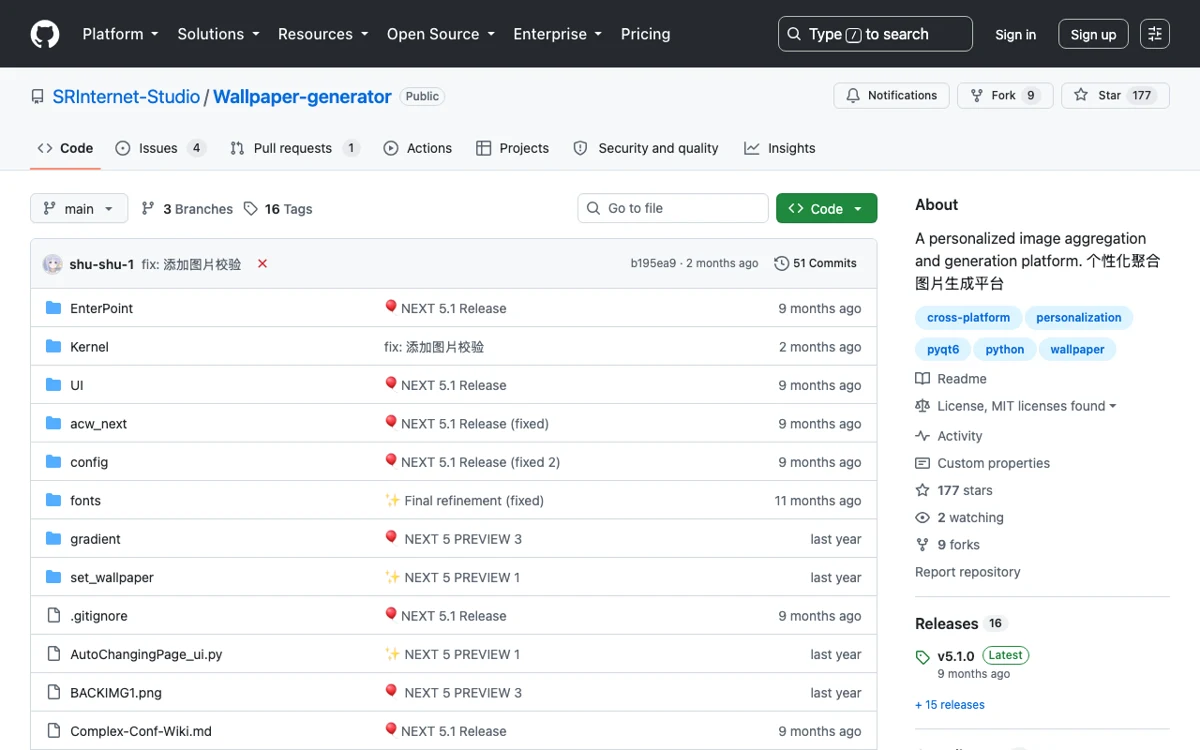The height and width of the screenshot is (750, 1200).
Task: Open the header appearance settings icon
Action: (x=1155, y=34)
